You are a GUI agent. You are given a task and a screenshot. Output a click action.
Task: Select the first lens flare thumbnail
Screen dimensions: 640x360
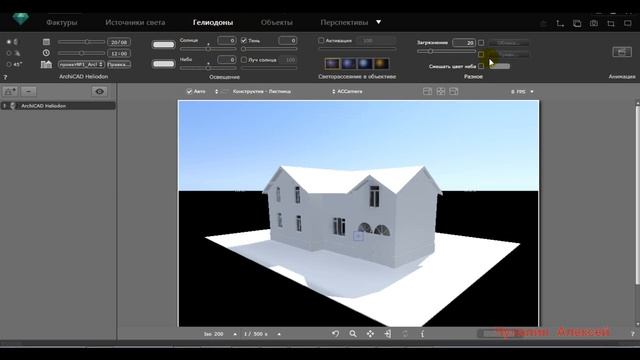332,64
